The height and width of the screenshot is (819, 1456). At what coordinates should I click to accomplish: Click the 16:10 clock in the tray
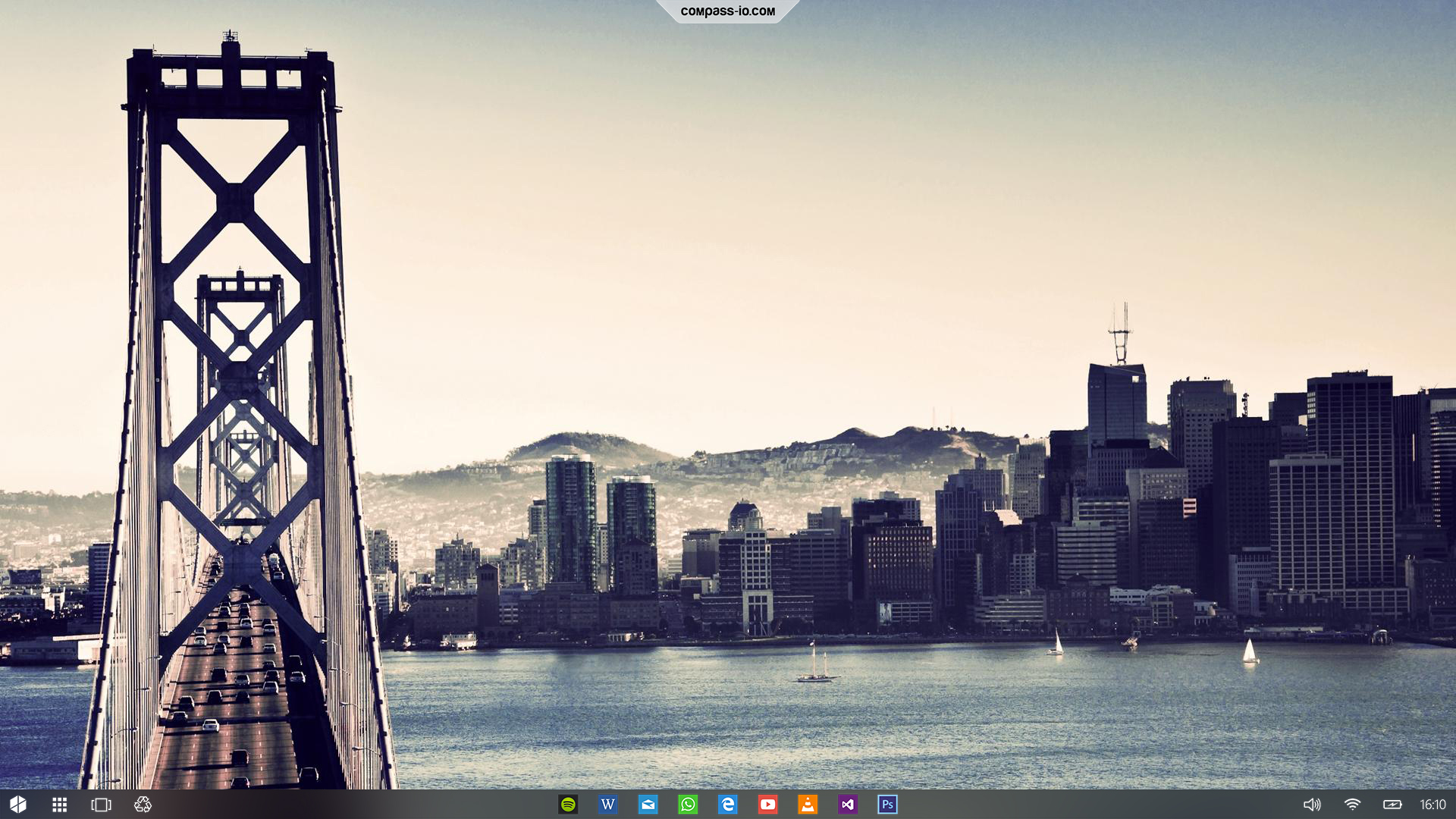[x=1432, y=805]
